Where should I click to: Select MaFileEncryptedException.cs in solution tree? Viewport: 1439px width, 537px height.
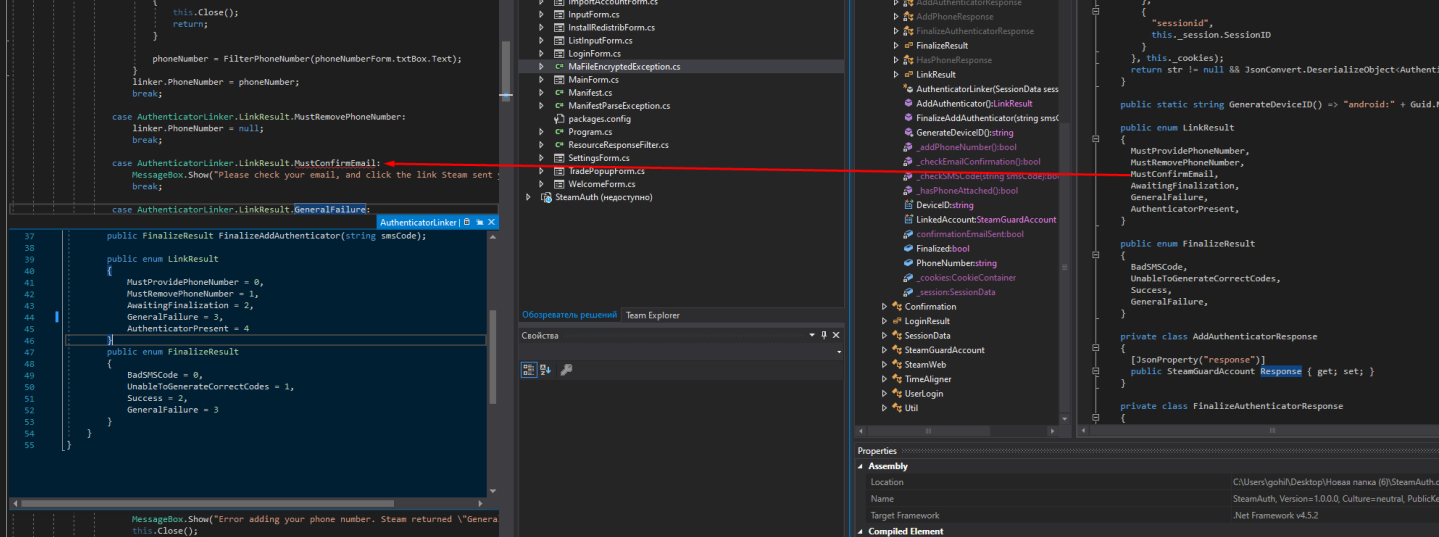(623, 67)
